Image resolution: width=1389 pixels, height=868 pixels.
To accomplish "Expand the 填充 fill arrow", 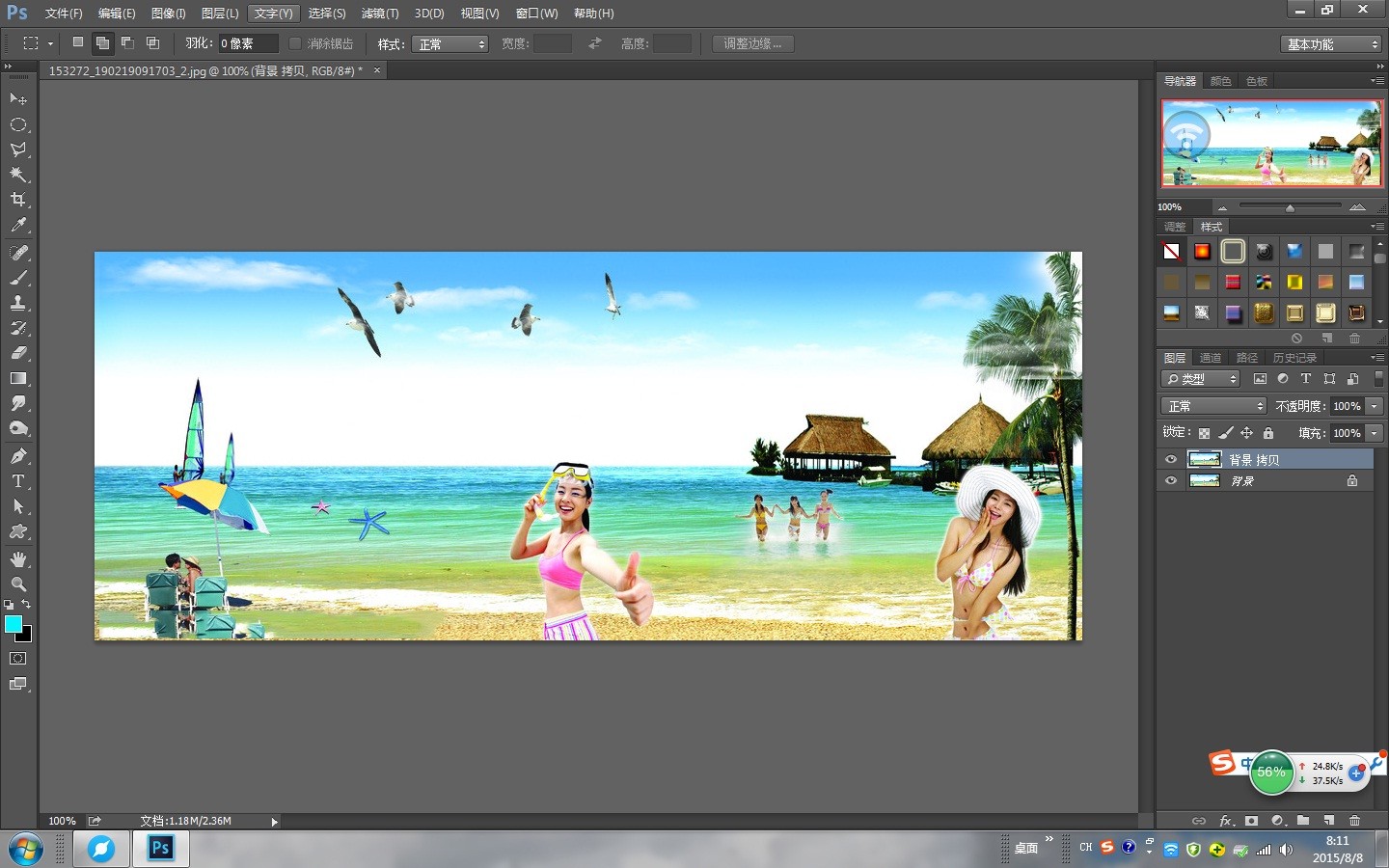I will point(1375,433).
